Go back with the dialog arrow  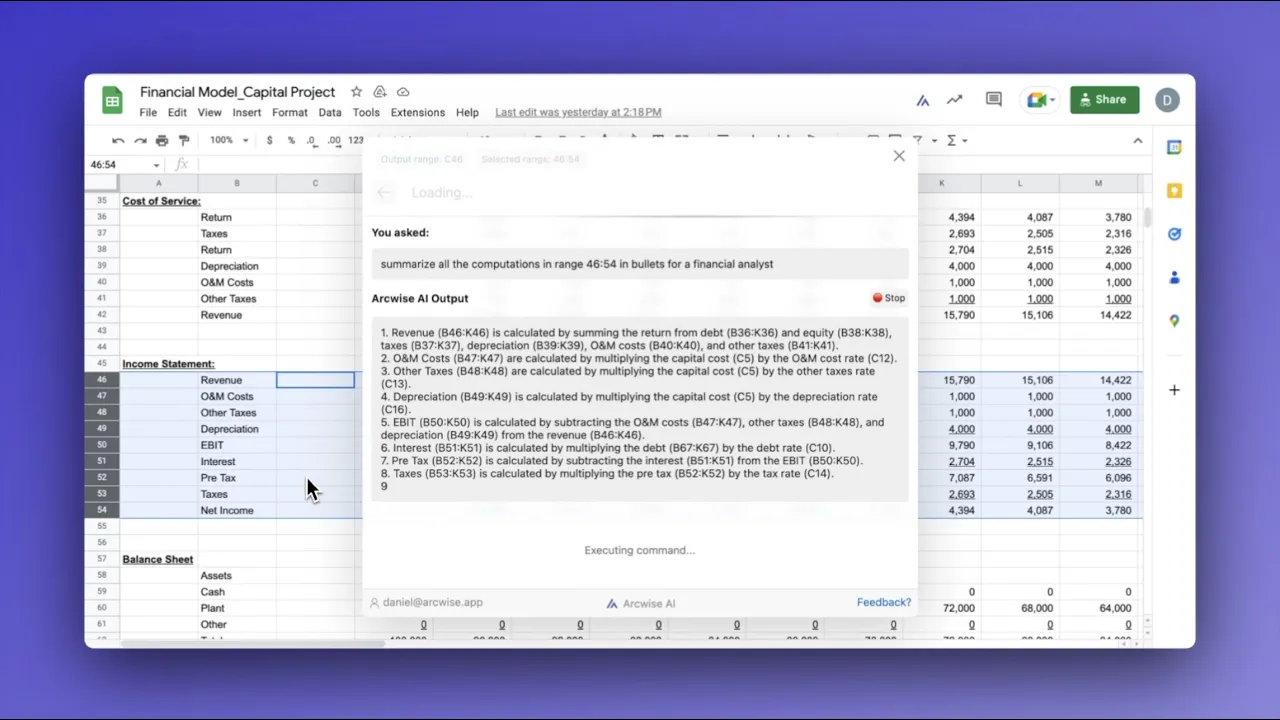(385, 193)
